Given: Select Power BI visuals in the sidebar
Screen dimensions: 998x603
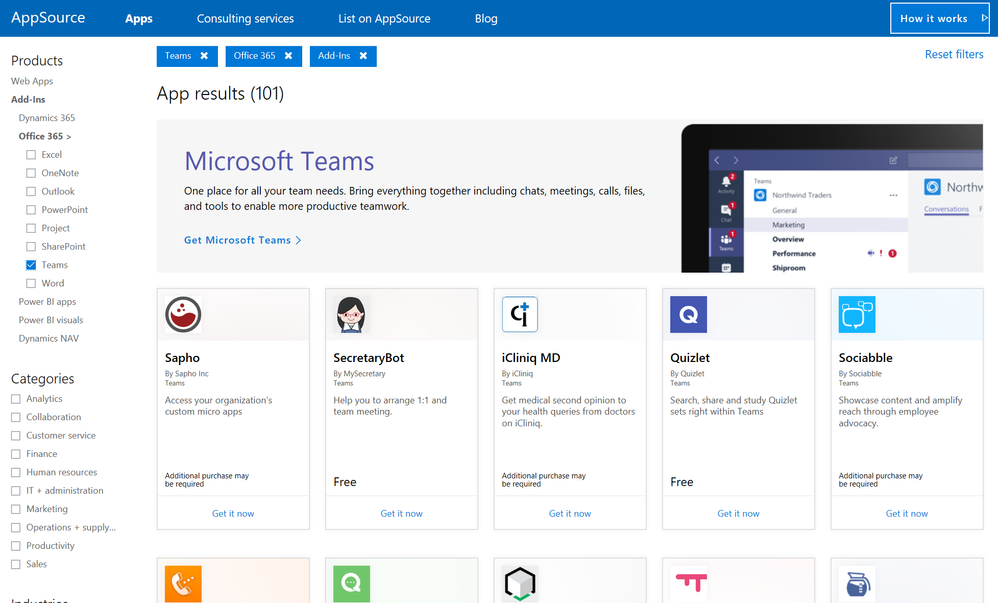Looking at the screenshot, I should click(51, 320).
